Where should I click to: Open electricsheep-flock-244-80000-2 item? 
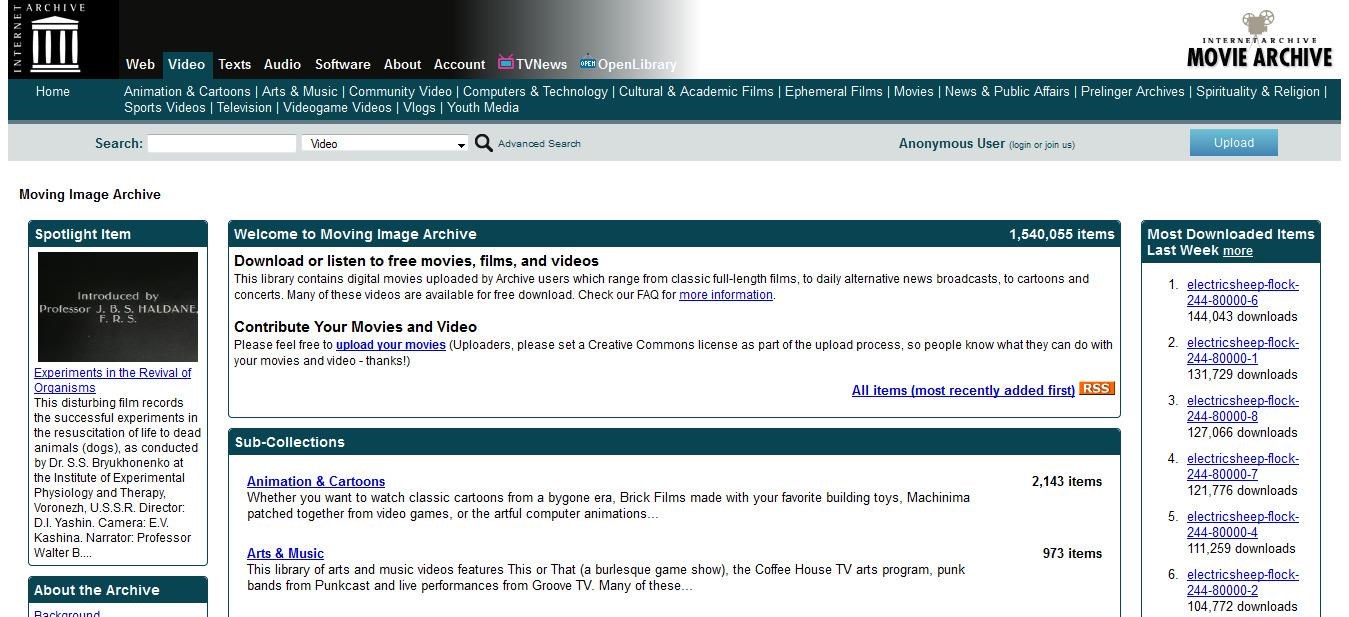(x=1243, y=582)
